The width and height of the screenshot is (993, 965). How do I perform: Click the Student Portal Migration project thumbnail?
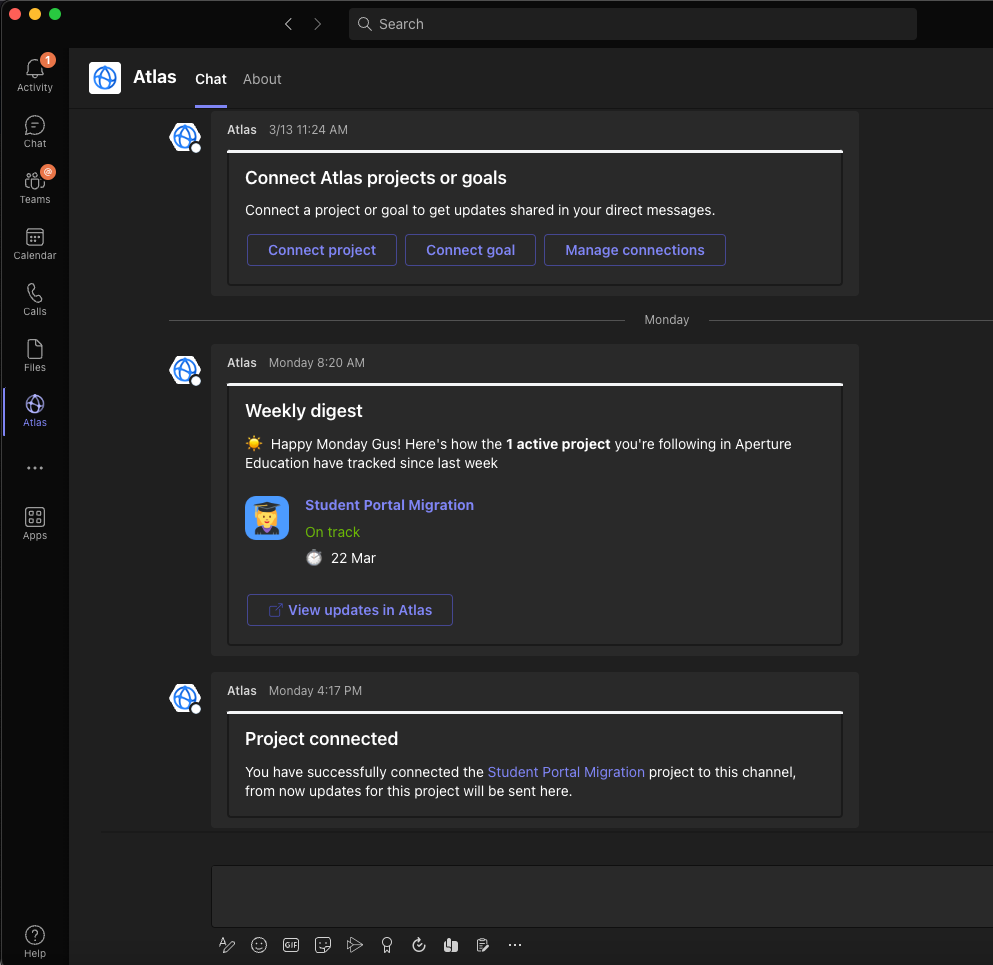pyautogui.click(x=267, y=518)
